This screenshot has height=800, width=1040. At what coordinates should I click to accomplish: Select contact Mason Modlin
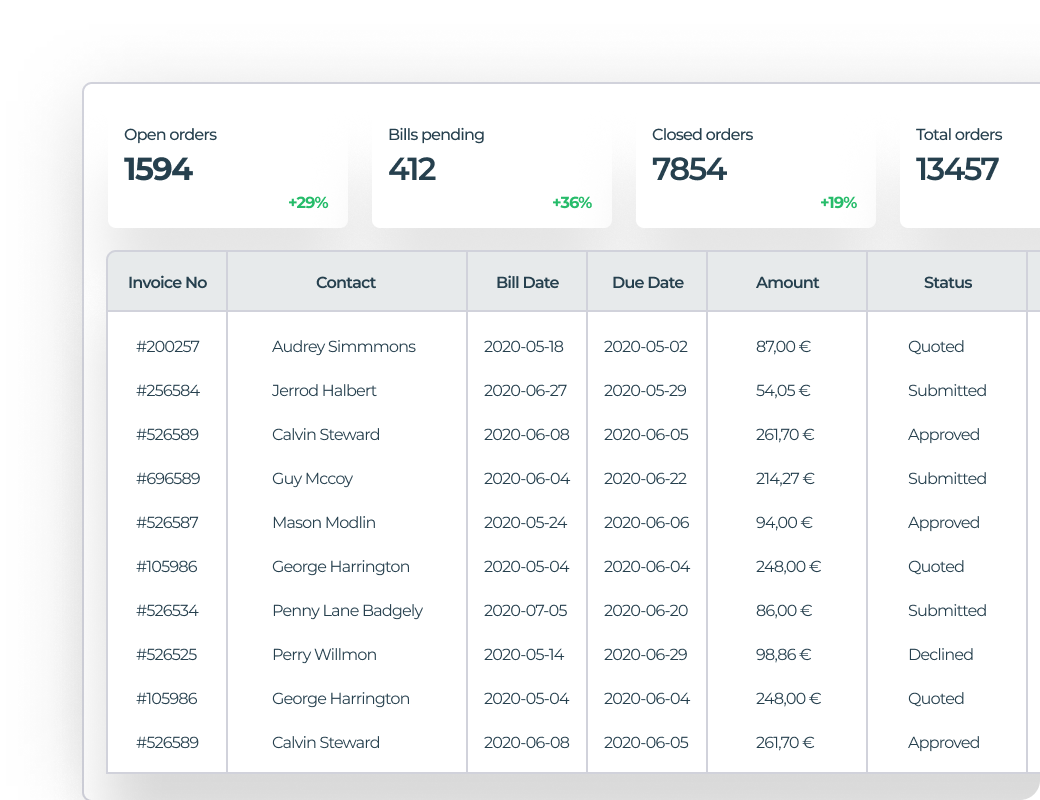pyautogui.click(x=324, y=522)
